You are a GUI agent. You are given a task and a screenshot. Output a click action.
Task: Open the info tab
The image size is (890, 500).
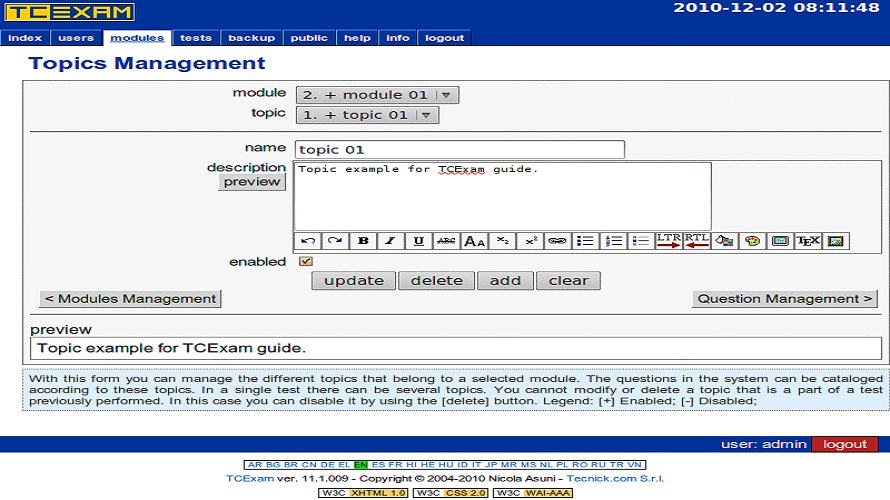coord(397,38)
